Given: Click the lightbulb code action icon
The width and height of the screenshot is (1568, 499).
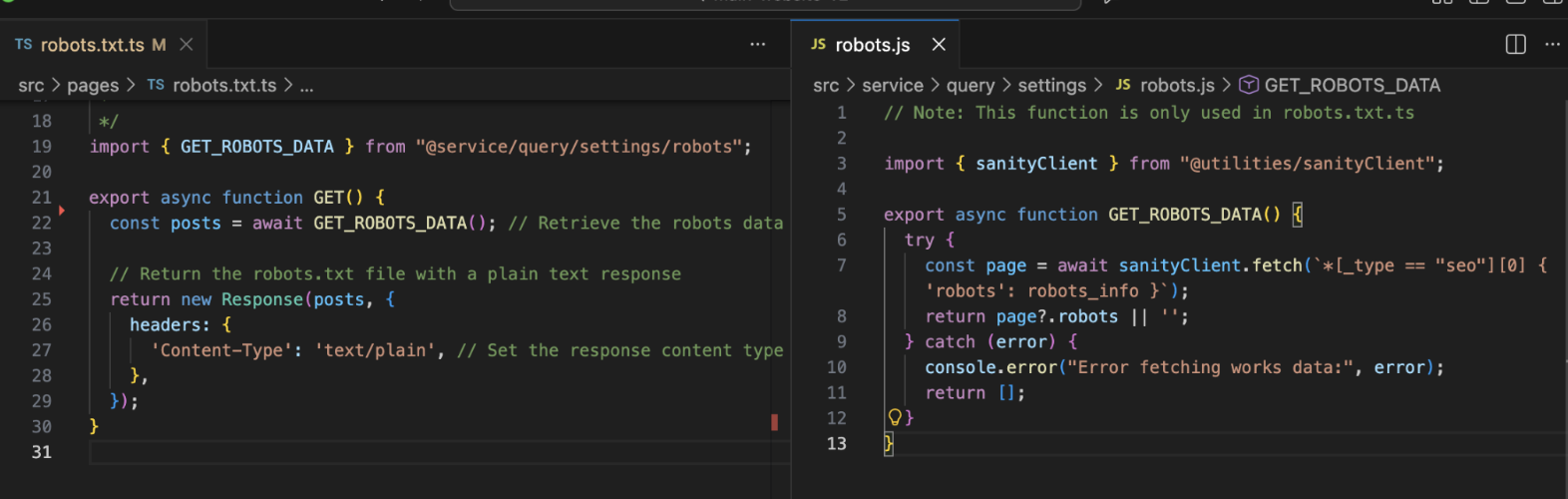Looking at the screenshot, I should tap(895, 417).
